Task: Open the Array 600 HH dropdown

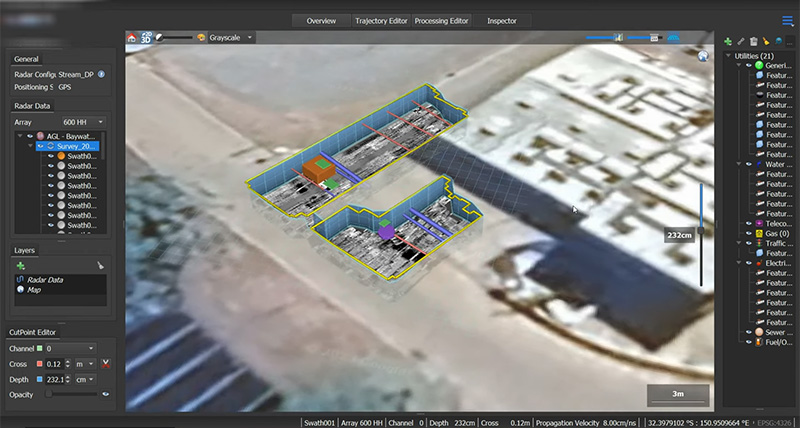Action: [82, 122]
